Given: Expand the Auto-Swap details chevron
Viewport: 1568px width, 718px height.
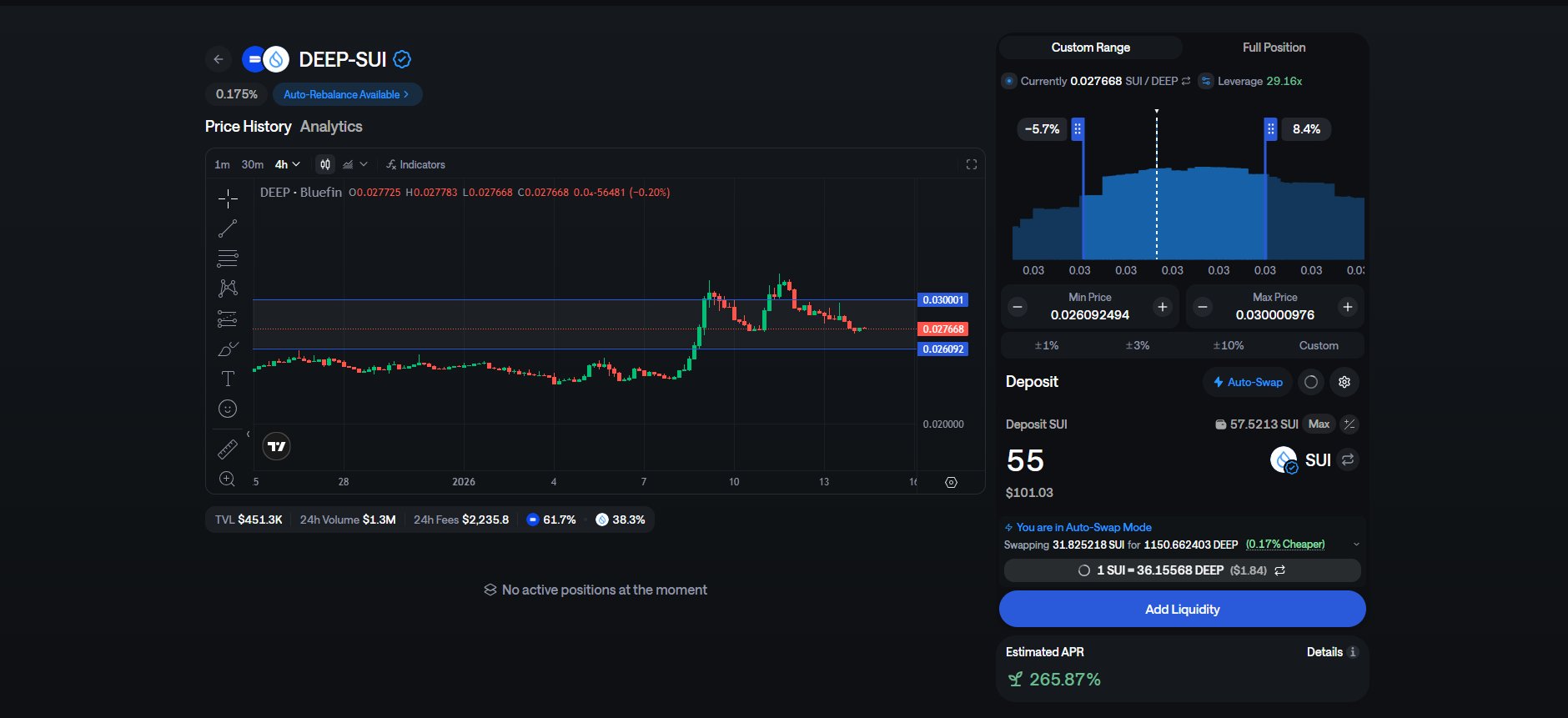Looking at the screenshot, I should click(1356, 545).
